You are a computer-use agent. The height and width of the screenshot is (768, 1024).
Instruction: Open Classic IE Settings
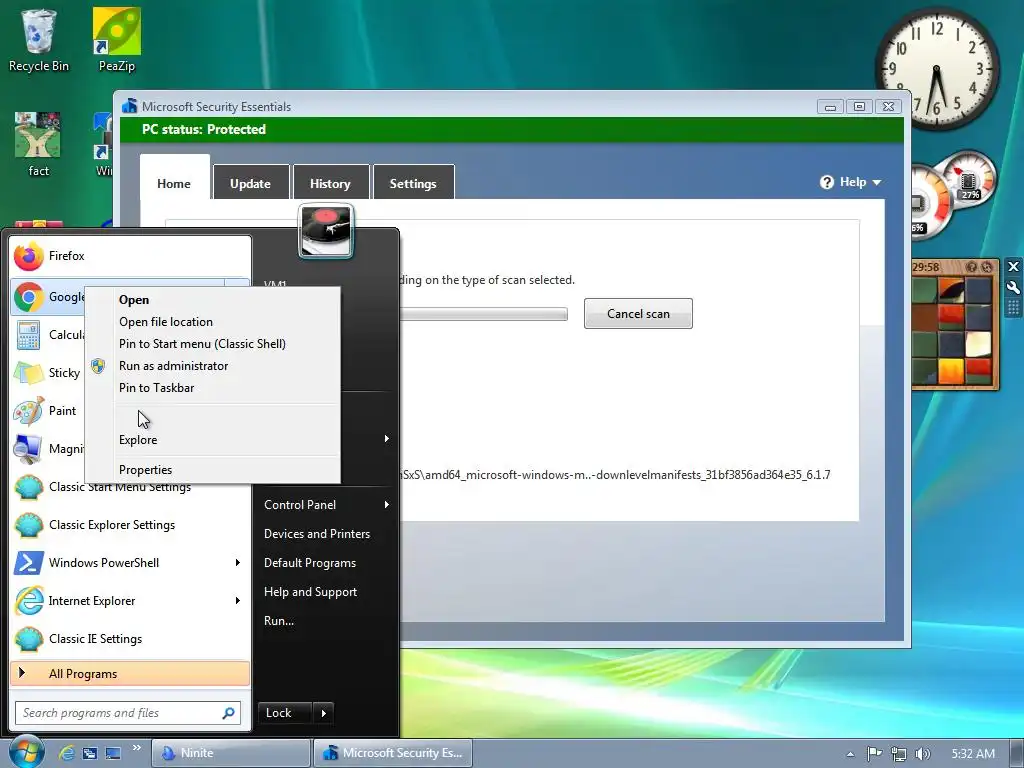click(131, 639)
